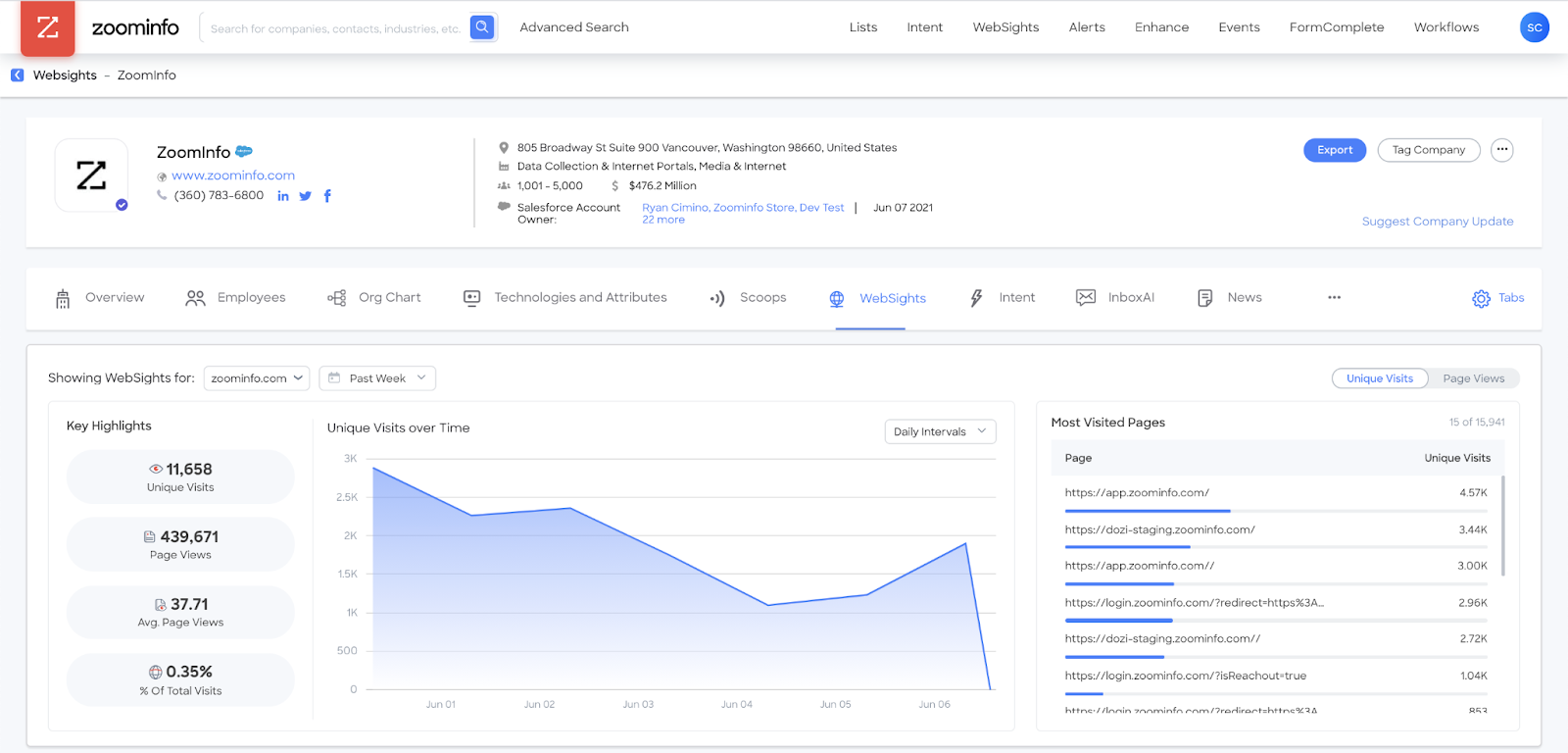Click the company search input field

coord(335,28)
